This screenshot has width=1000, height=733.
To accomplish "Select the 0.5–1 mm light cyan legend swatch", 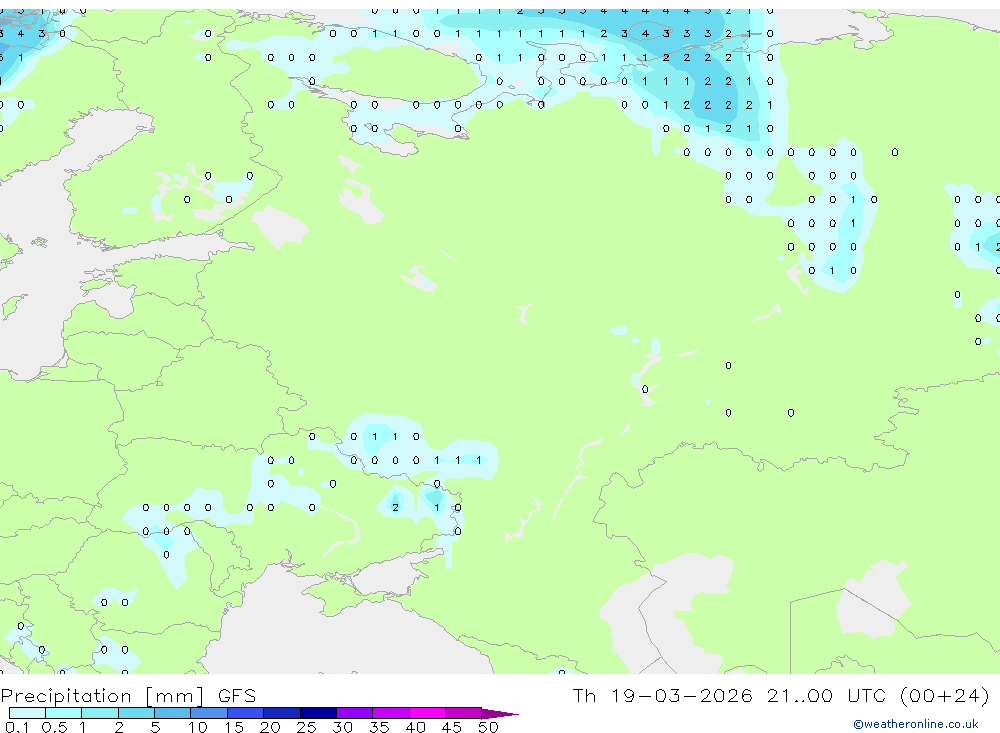I will click(63, 713).
